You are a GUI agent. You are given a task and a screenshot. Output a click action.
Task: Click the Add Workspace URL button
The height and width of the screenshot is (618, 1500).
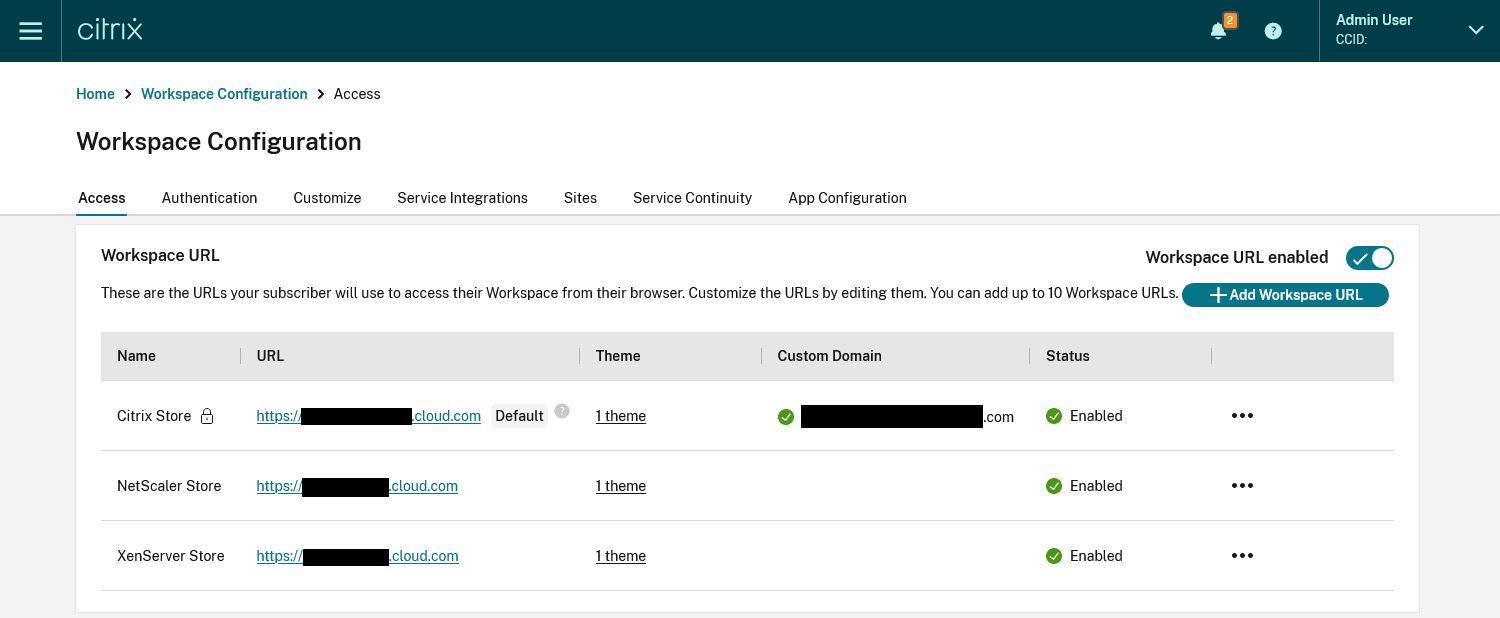[x=1285, y=295]
